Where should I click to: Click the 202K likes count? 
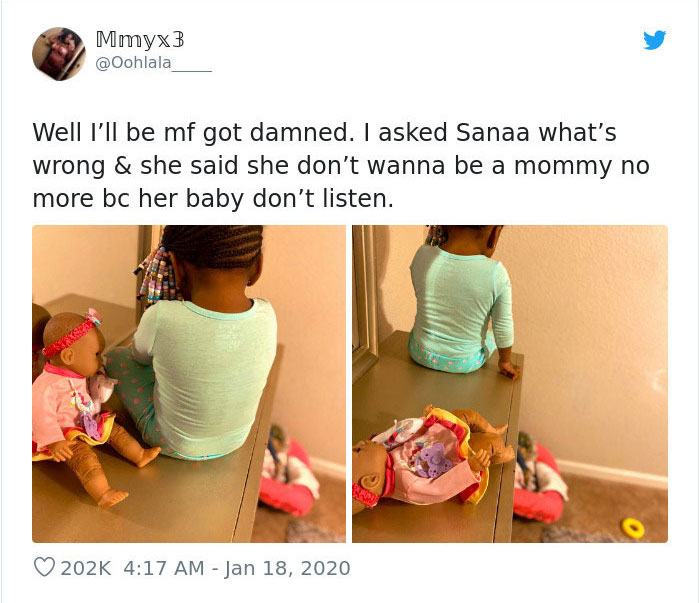point(85,568)
